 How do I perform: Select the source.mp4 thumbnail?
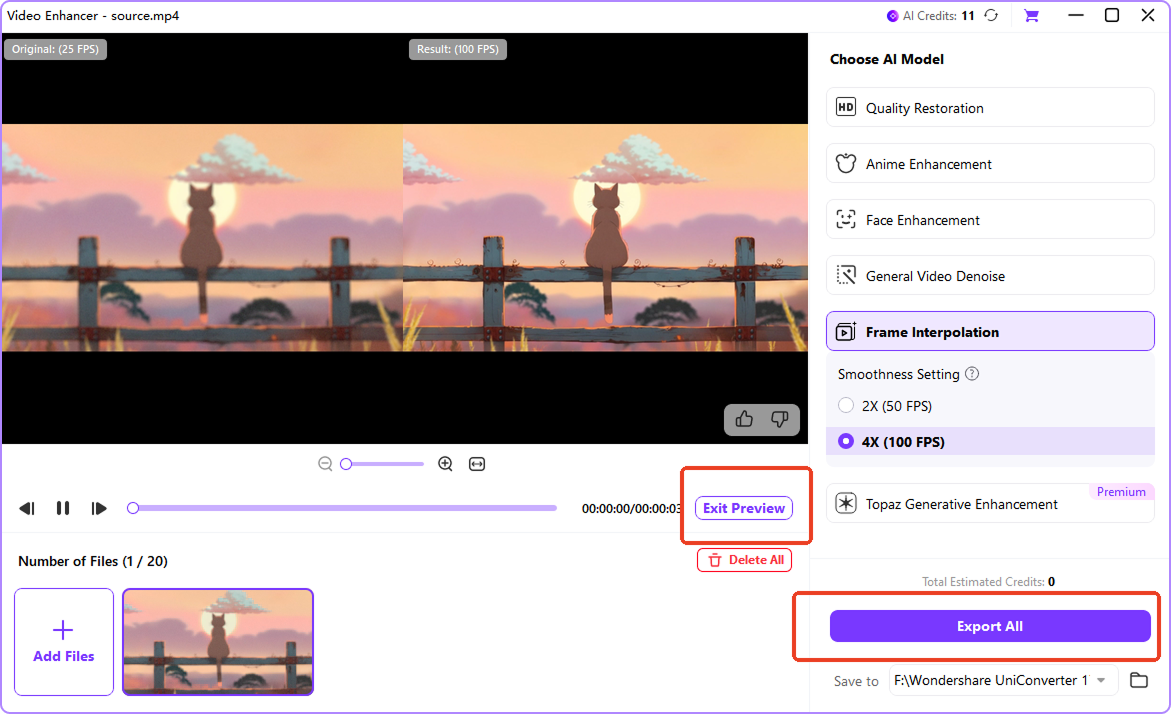(217, 641)
